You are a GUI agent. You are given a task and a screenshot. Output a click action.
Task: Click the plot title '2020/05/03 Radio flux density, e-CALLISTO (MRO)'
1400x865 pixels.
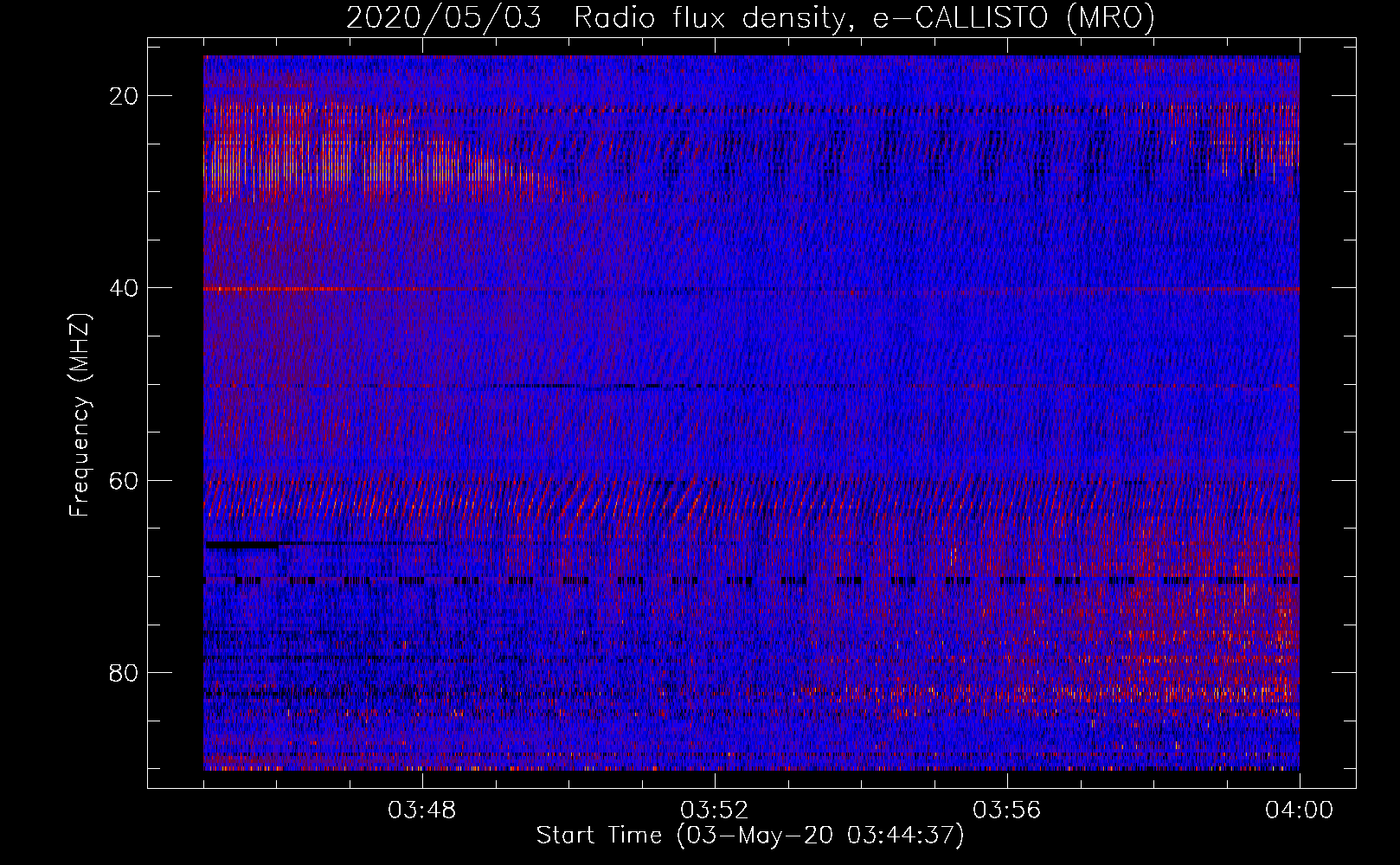pyautogui.click(x=750, y=17)
